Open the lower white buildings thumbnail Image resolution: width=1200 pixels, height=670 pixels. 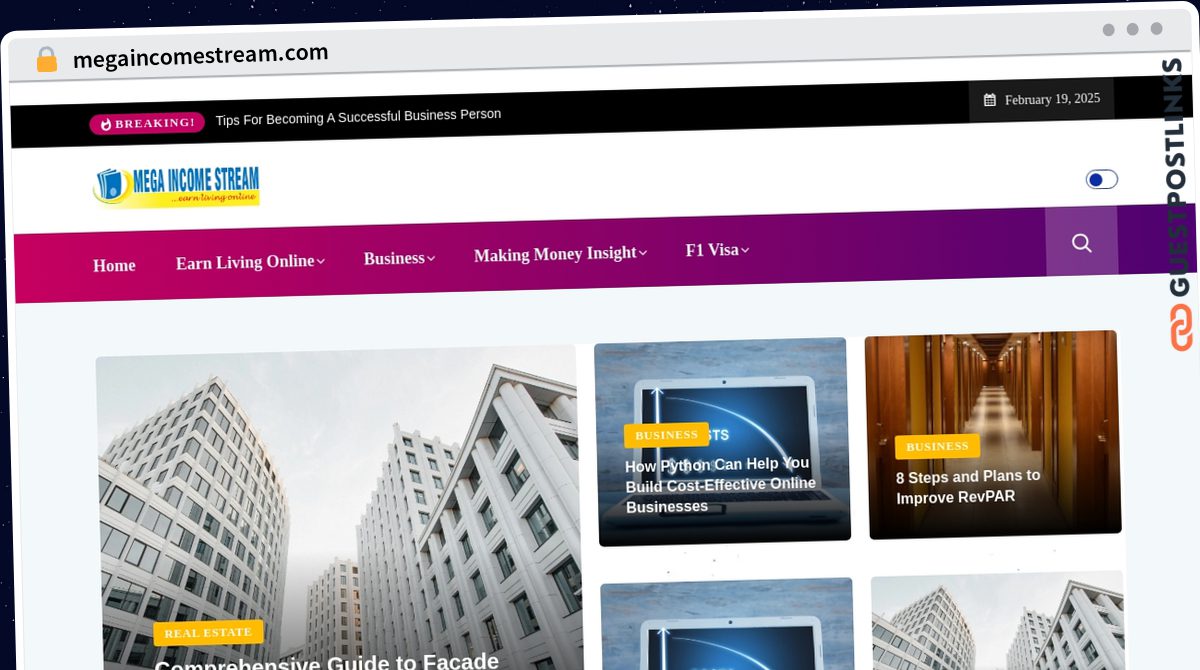[997, 620]
